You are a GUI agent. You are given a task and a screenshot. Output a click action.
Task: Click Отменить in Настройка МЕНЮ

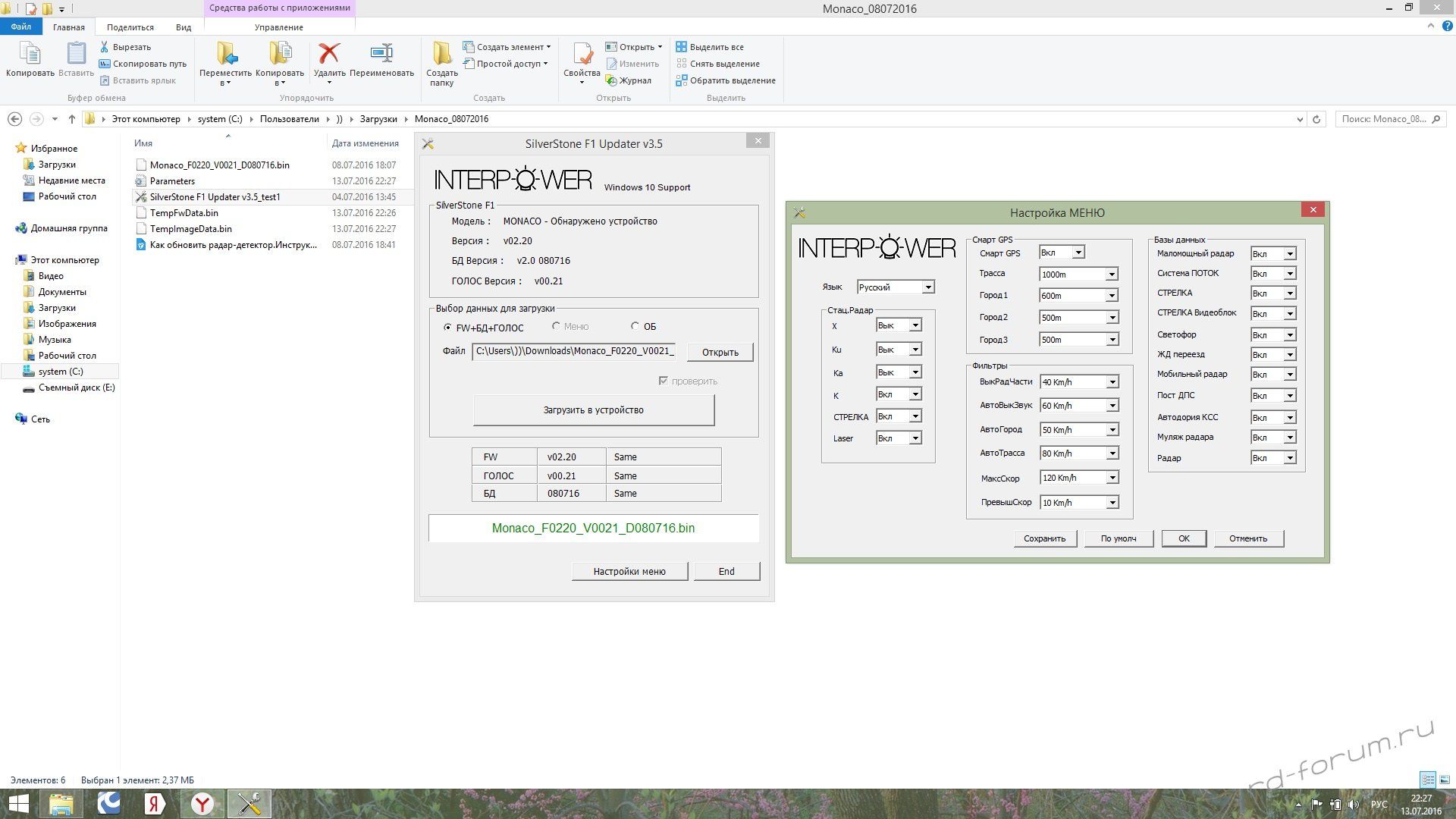point(1248,538)
